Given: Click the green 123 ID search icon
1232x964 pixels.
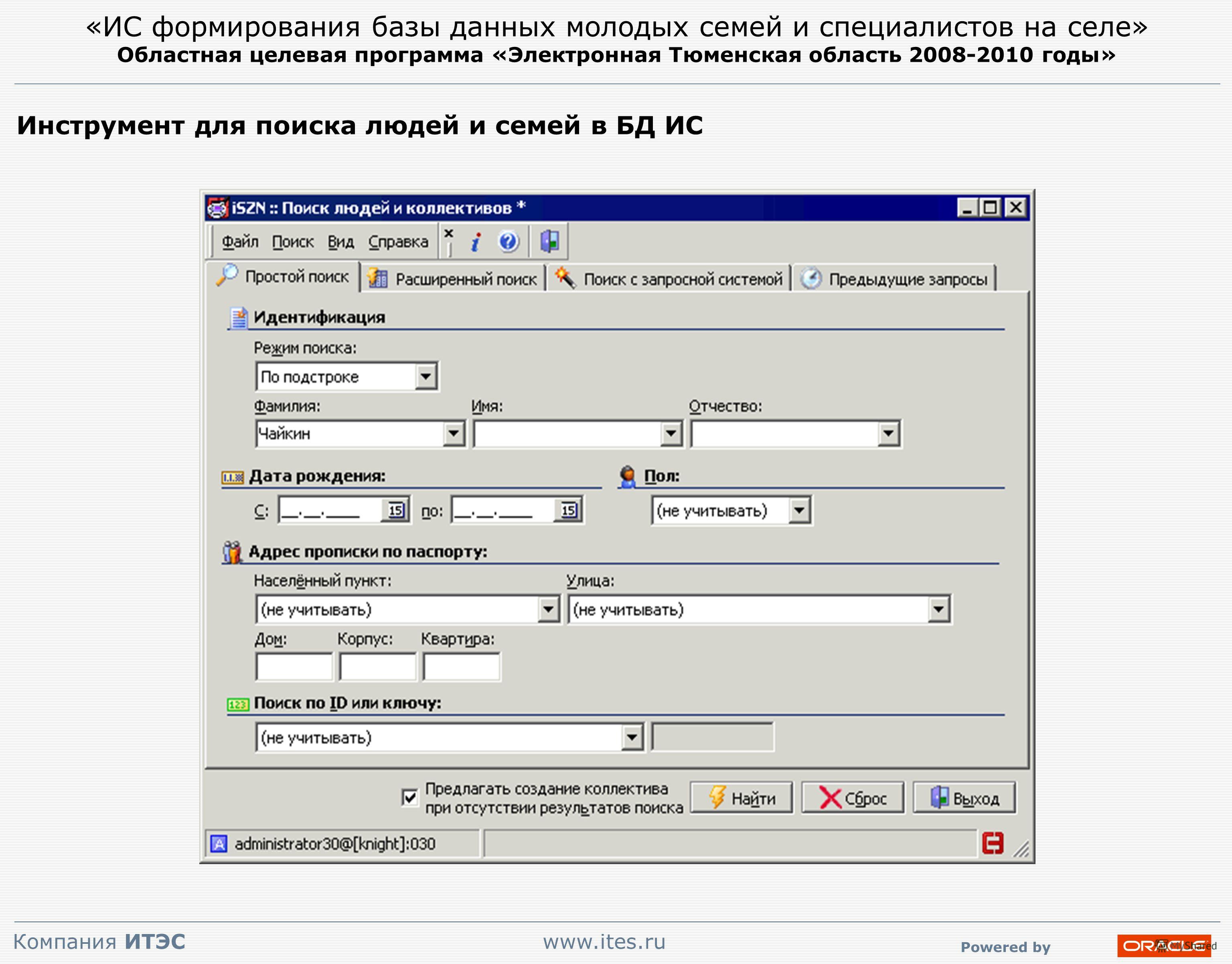Looking at the screenshot, I should (x=238, y=704).
